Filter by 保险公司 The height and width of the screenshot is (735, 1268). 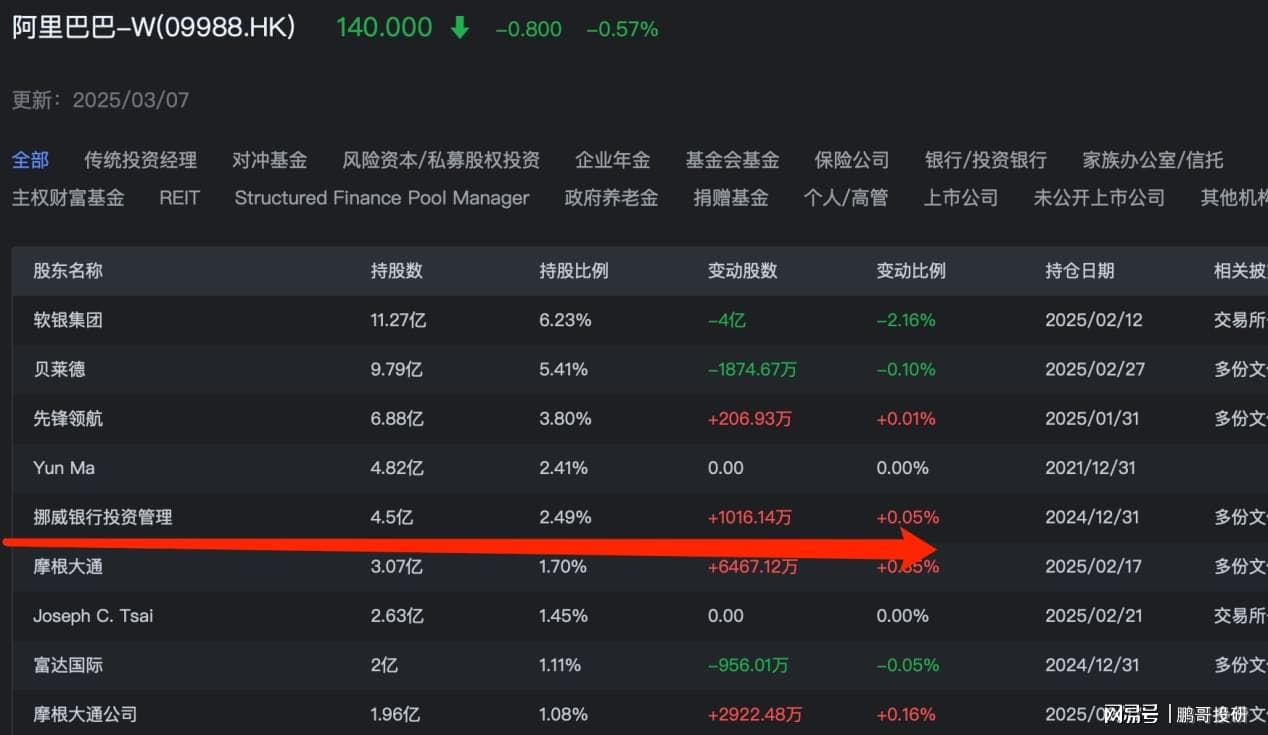point(852,160)
